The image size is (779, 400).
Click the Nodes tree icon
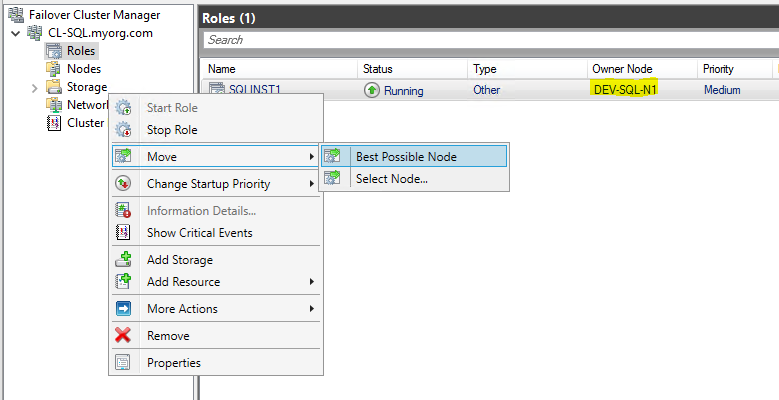click(x=54, y=69)
